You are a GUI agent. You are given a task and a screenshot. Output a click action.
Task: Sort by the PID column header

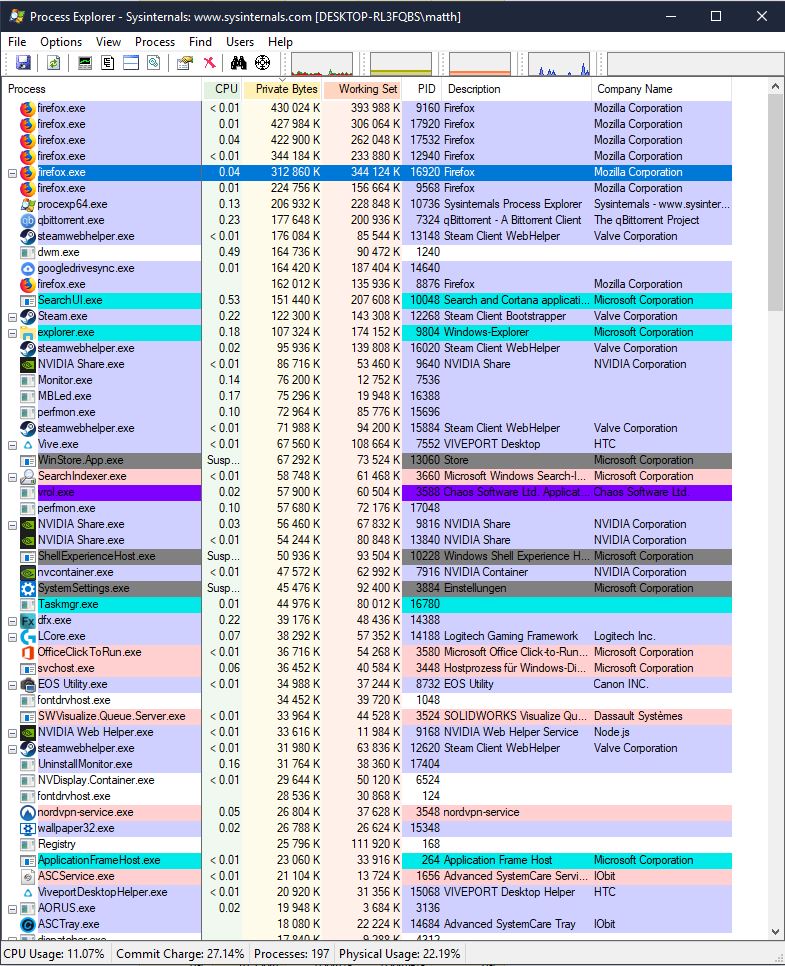point(423,89)
